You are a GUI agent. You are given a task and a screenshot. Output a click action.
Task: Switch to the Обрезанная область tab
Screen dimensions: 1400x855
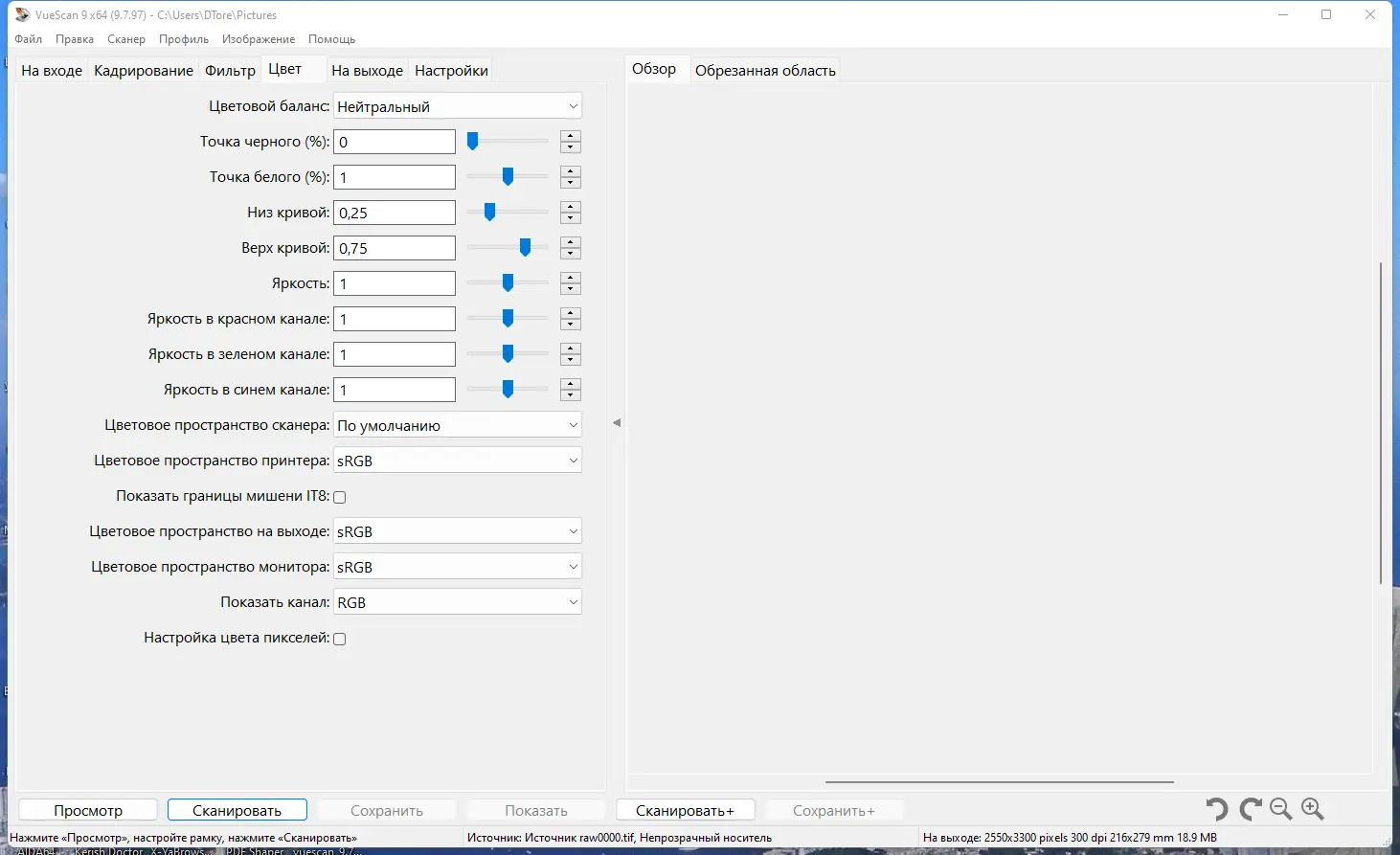tap(765, 71)
